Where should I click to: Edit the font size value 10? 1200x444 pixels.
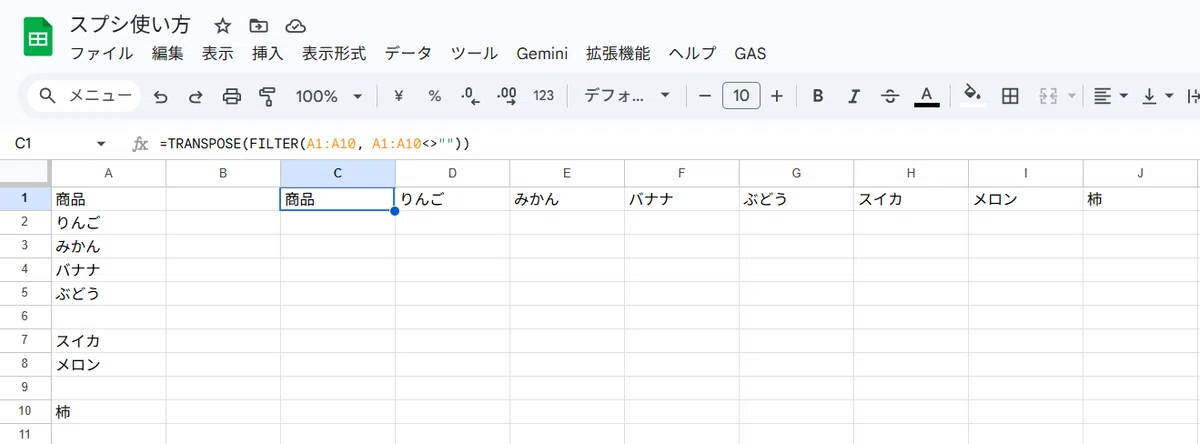click(741, 96)
